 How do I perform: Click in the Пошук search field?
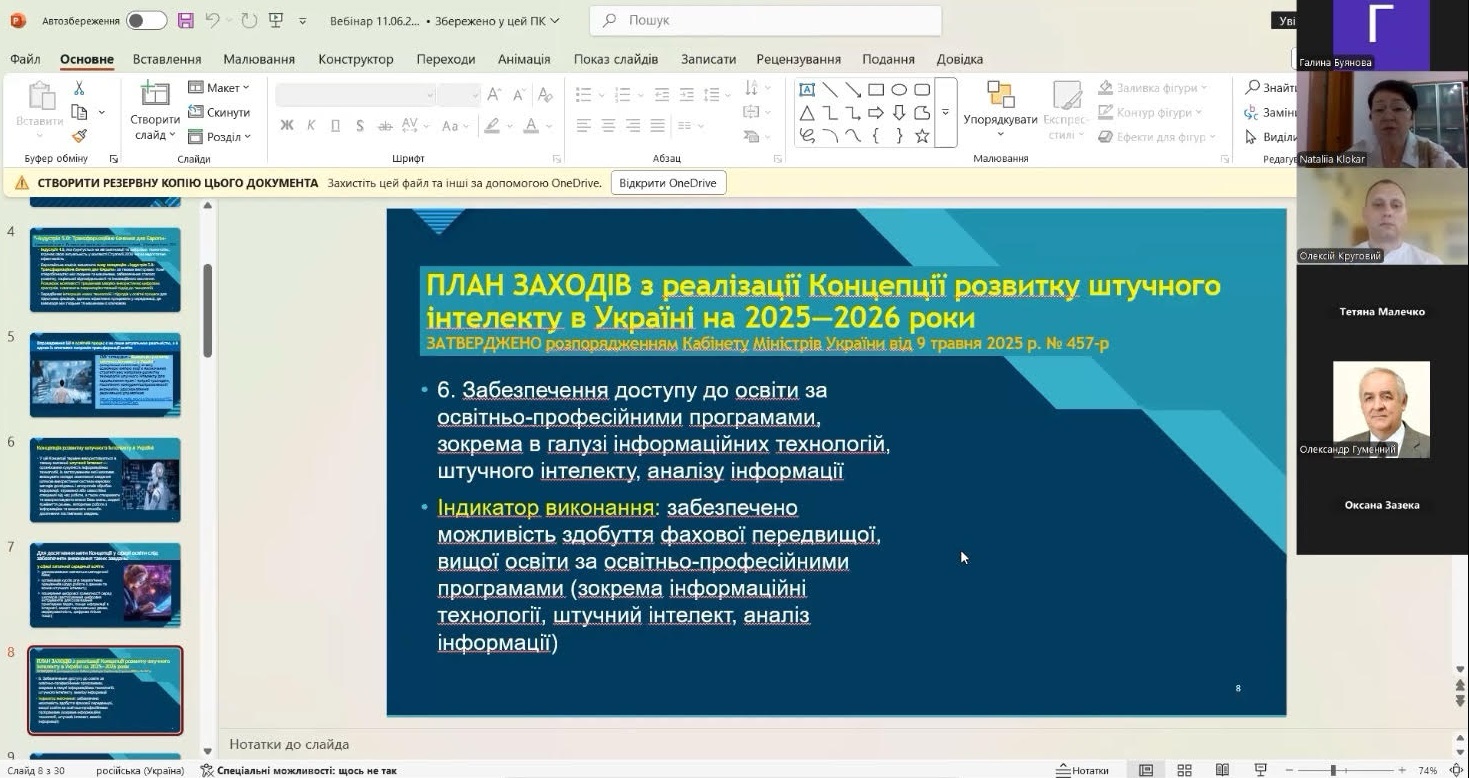[x=766, y=20]
